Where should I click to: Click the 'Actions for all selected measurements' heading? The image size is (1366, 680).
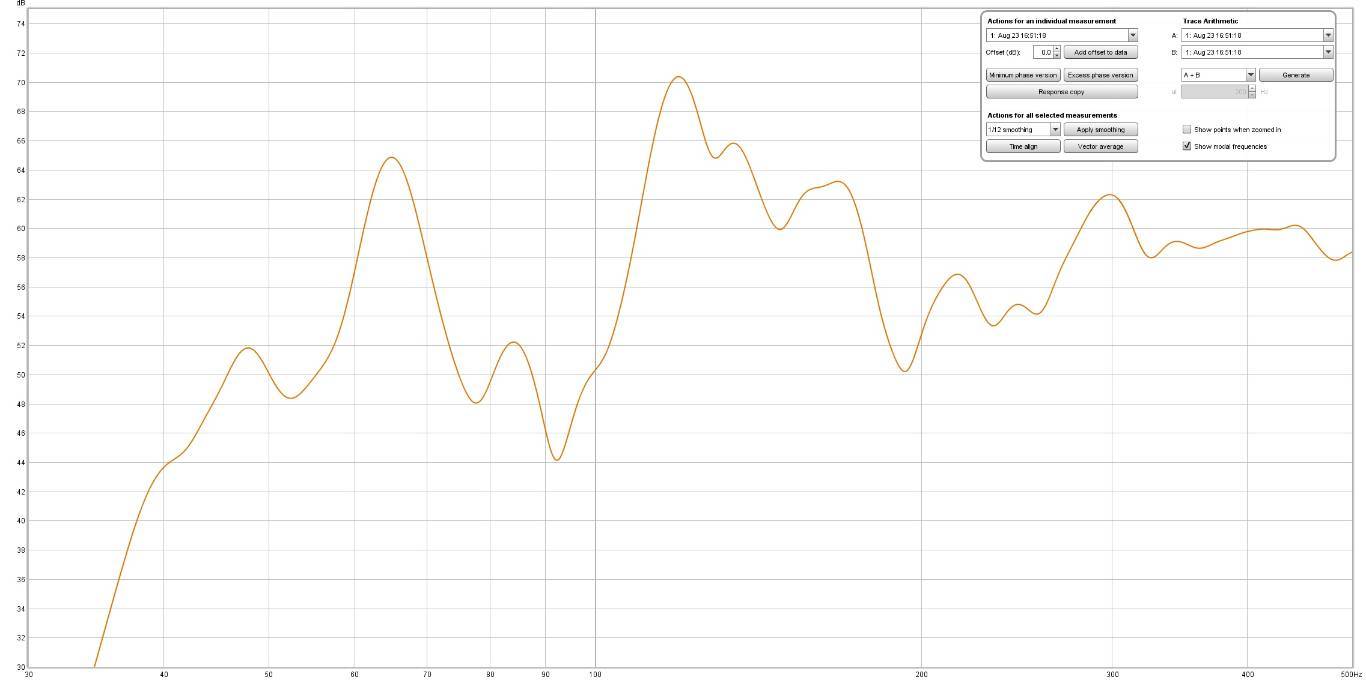pyautogui.click(x=1052, y=115)
